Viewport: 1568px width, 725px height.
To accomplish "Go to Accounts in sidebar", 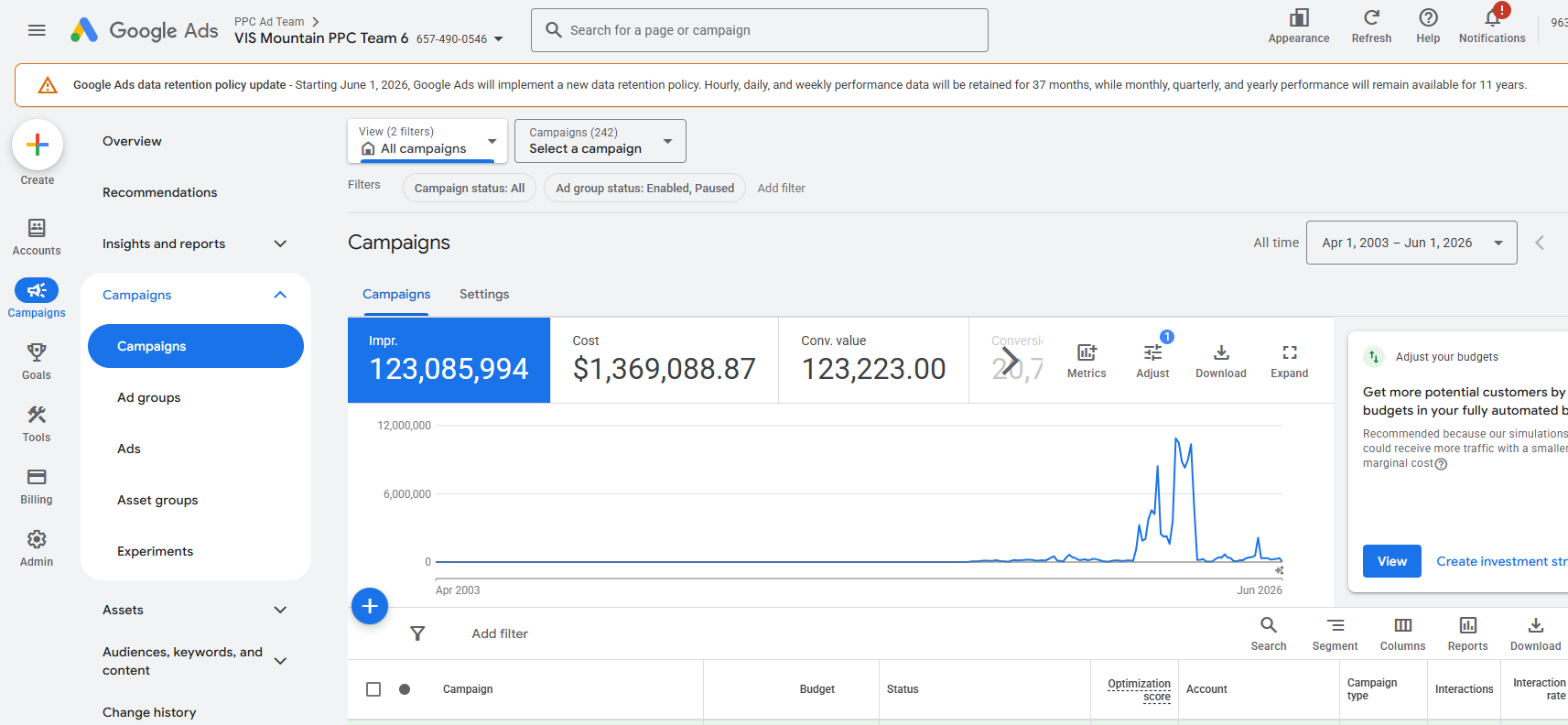I will [x=37, y=236].
